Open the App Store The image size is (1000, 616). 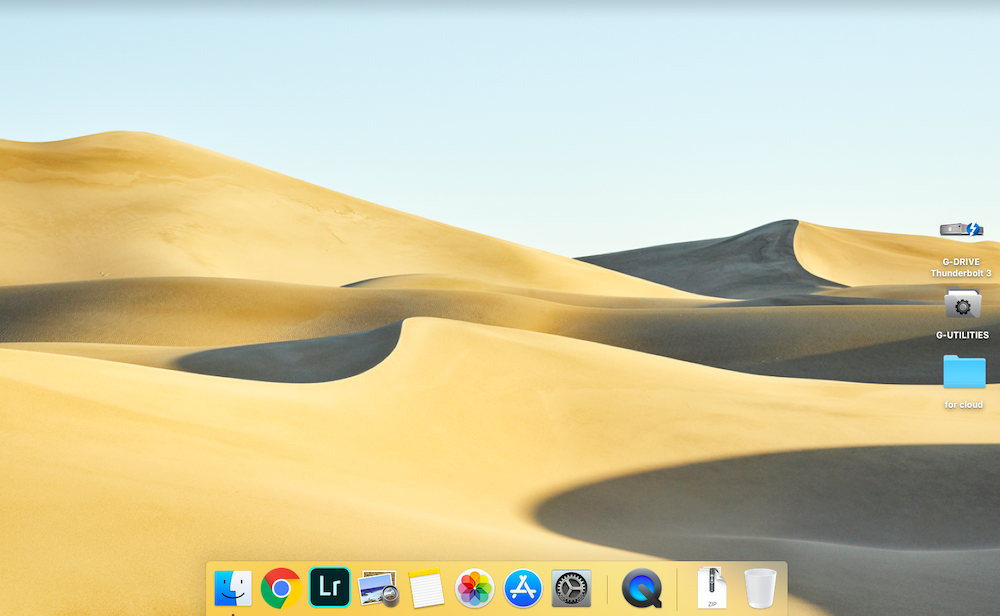click(523, 588)
